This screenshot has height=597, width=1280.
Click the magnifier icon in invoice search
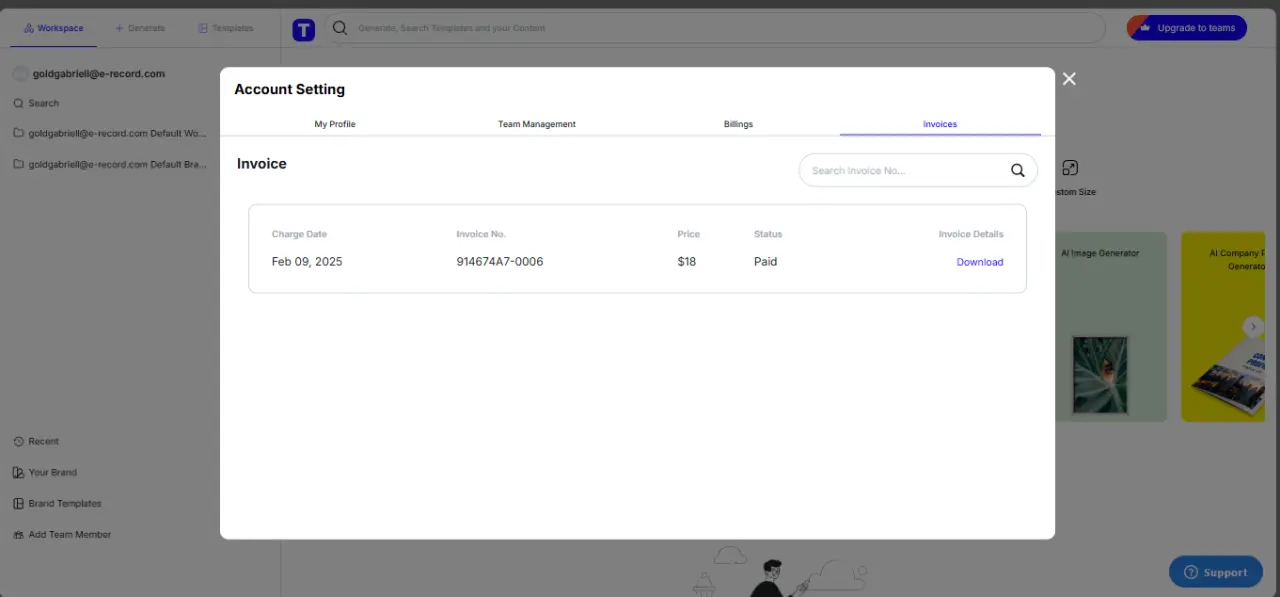pyautogui.click(x=1018, y=170)
